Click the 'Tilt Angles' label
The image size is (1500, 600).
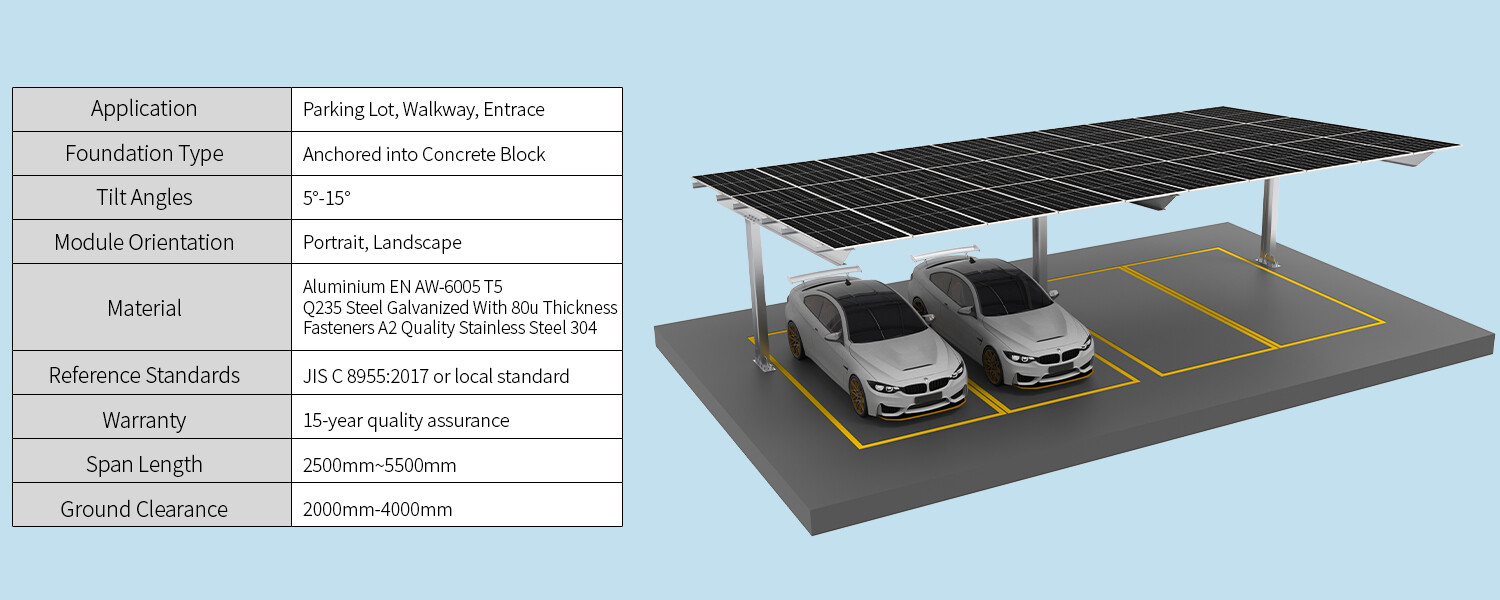144,198
